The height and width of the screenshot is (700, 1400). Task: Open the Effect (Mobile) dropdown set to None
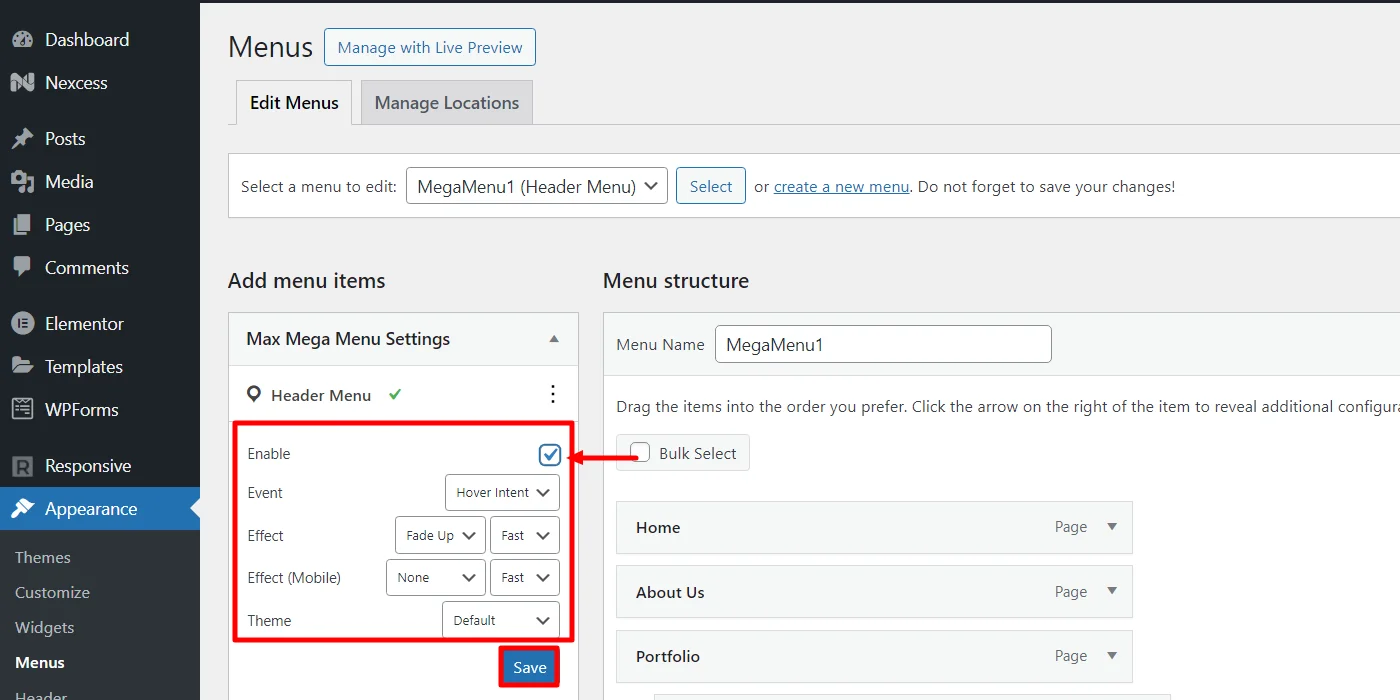click(436, 578)
